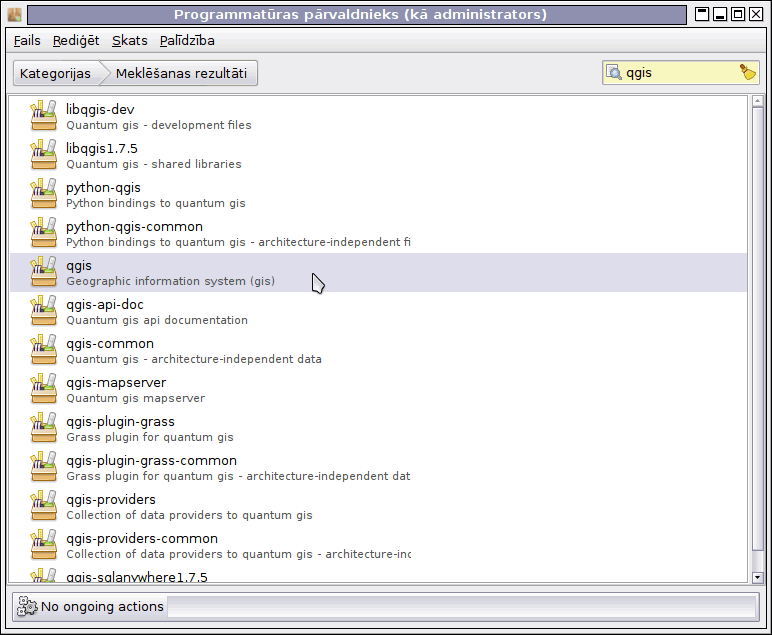Click 'No ongoing actions' status text
772x635 pixels.
pos(102,606)
